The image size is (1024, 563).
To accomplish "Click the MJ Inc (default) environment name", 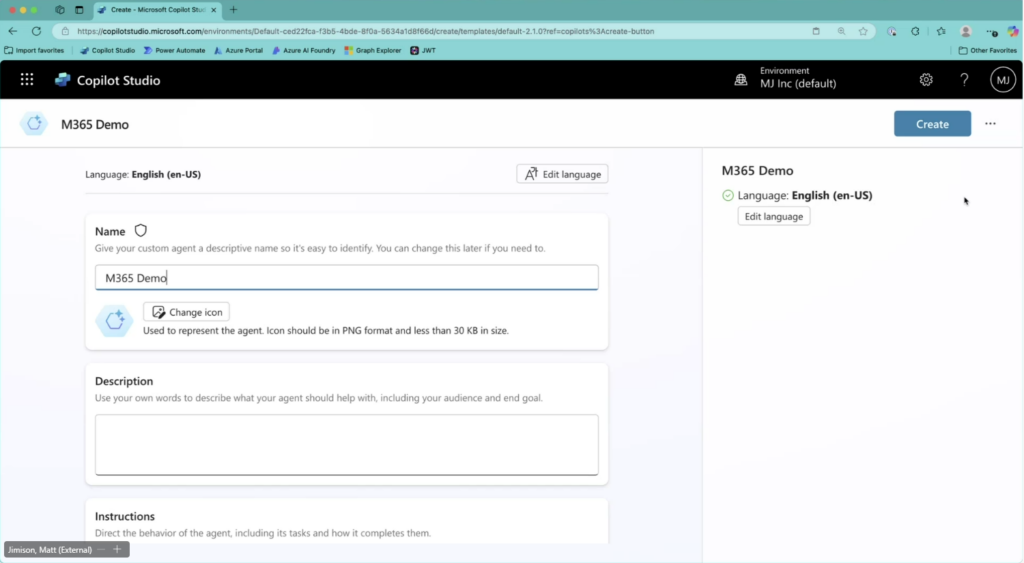I will (x=797, y=84).
